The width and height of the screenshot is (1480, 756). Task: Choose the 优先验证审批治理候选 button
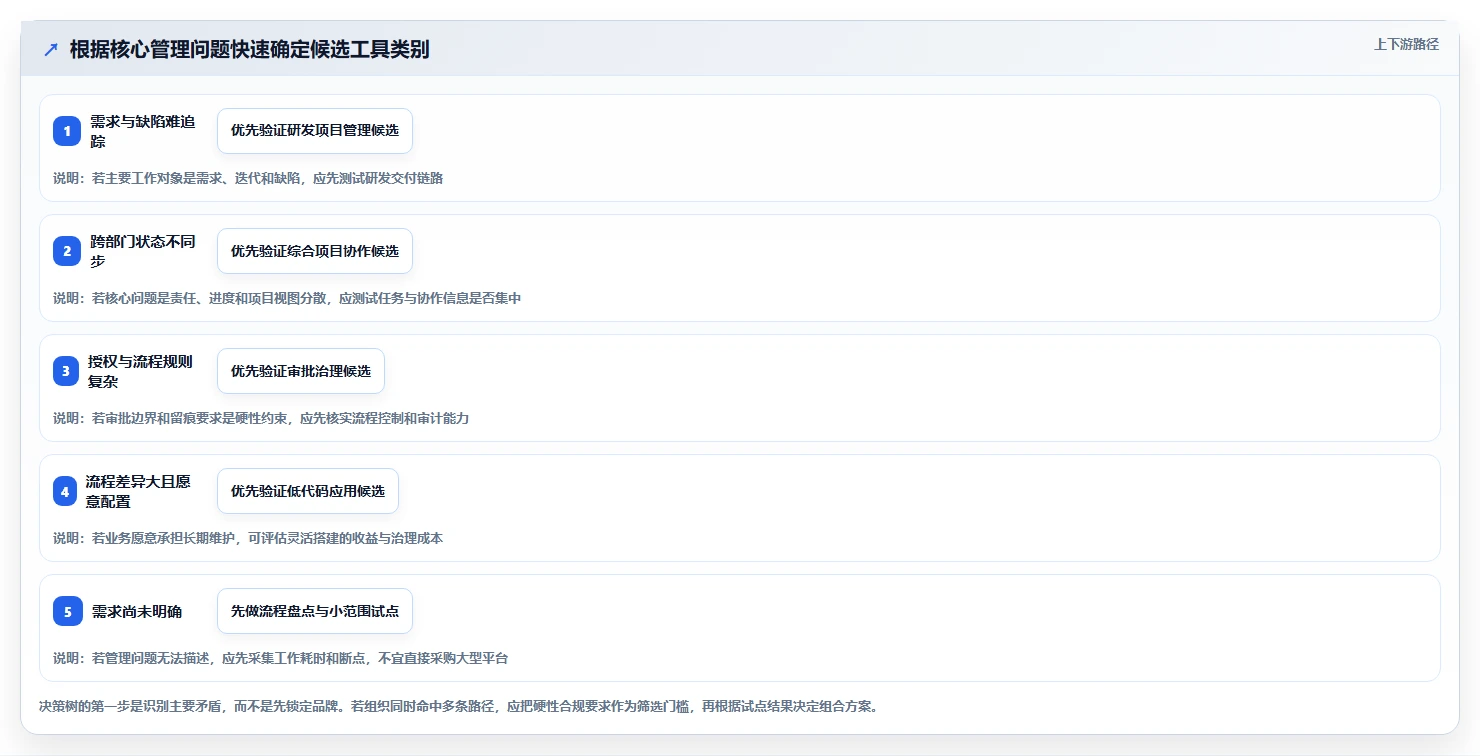pos(301,371)
